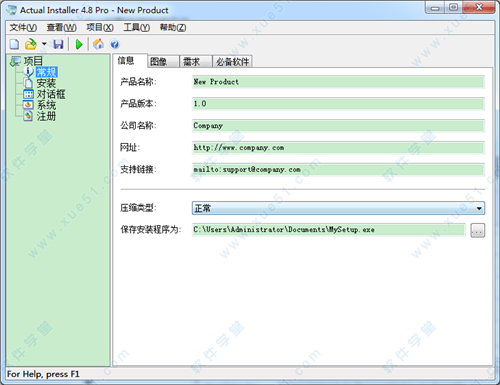
Task: Click the 网址 field with company URL
Action: (x=338, y=148)
